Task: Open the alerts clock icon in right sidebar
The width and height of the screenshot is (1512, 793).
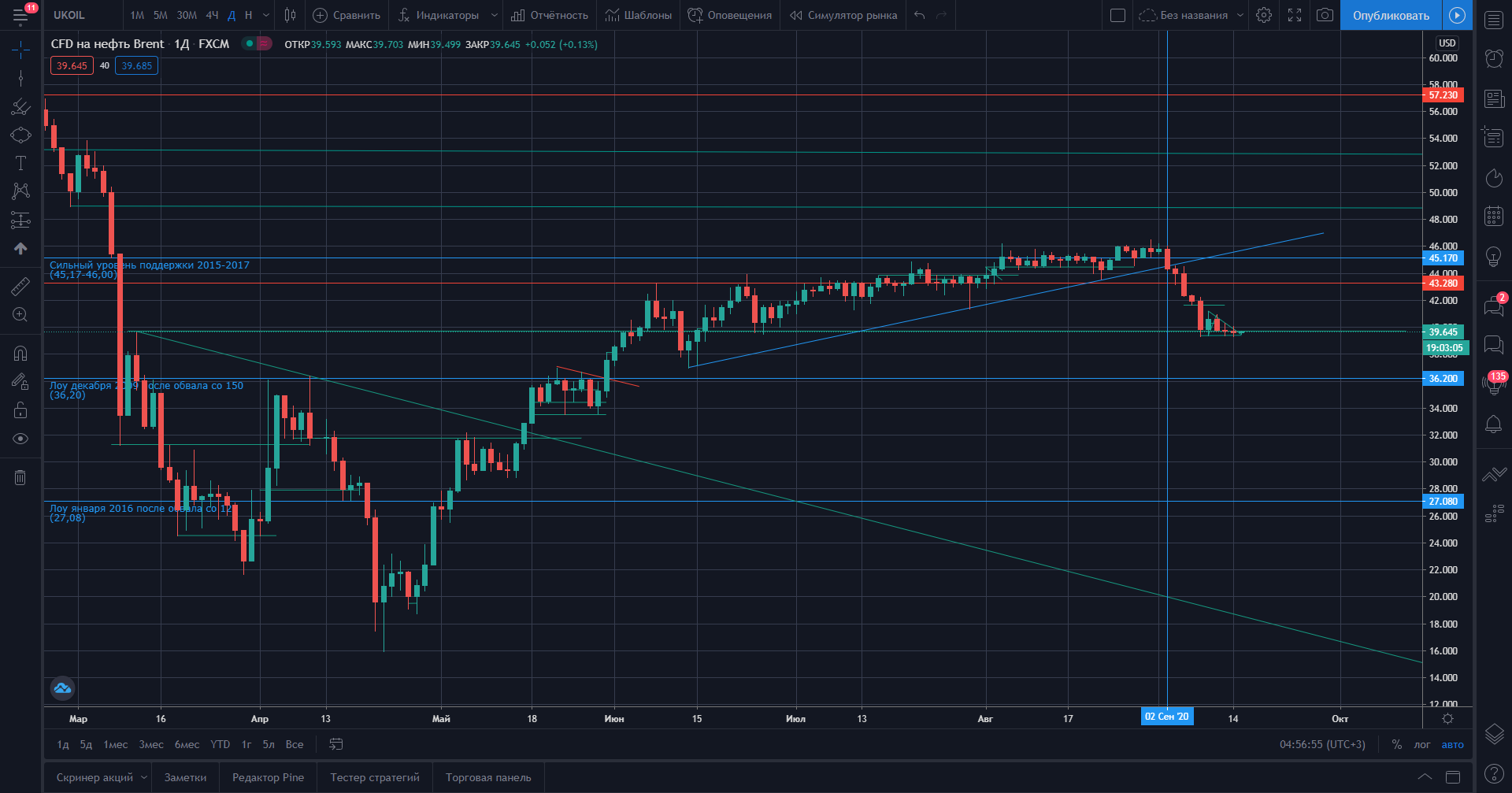Action: (x=1493, y=57)
